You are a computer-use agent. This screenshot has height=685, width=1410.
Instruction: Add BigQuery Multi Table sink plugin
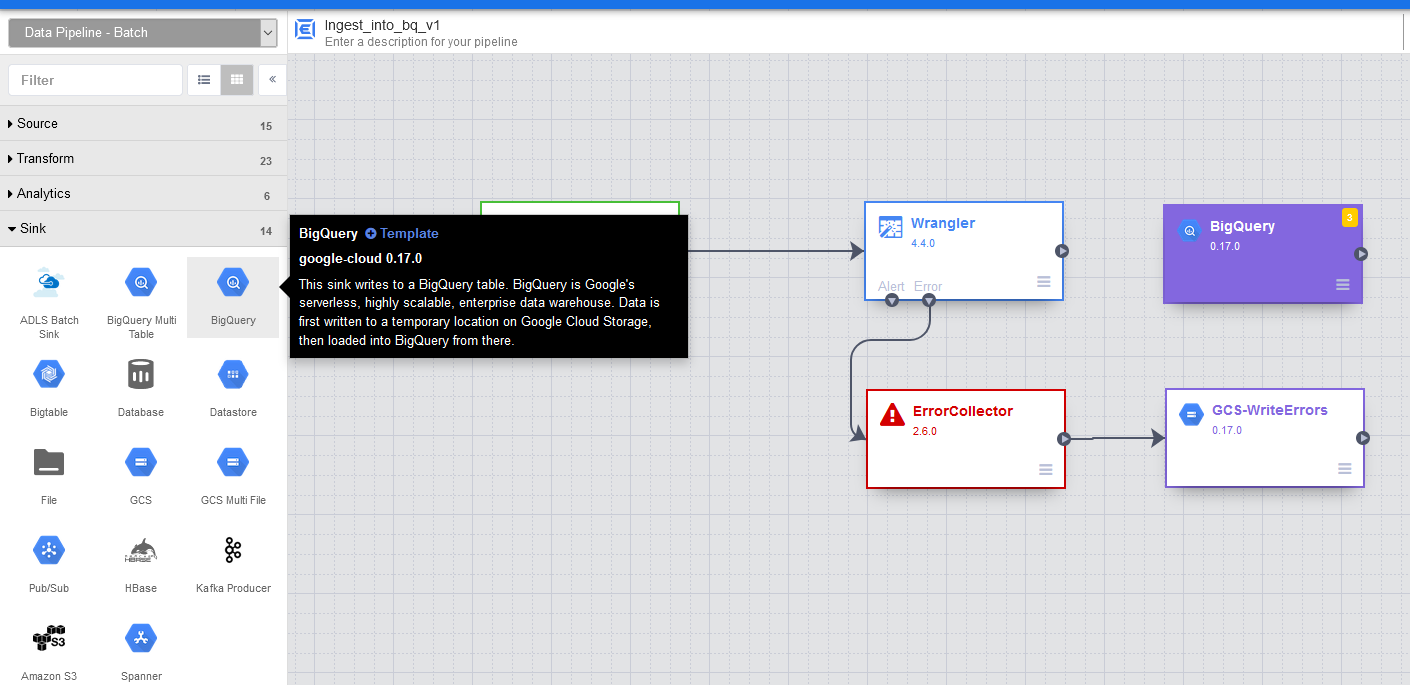pos(141,299)
